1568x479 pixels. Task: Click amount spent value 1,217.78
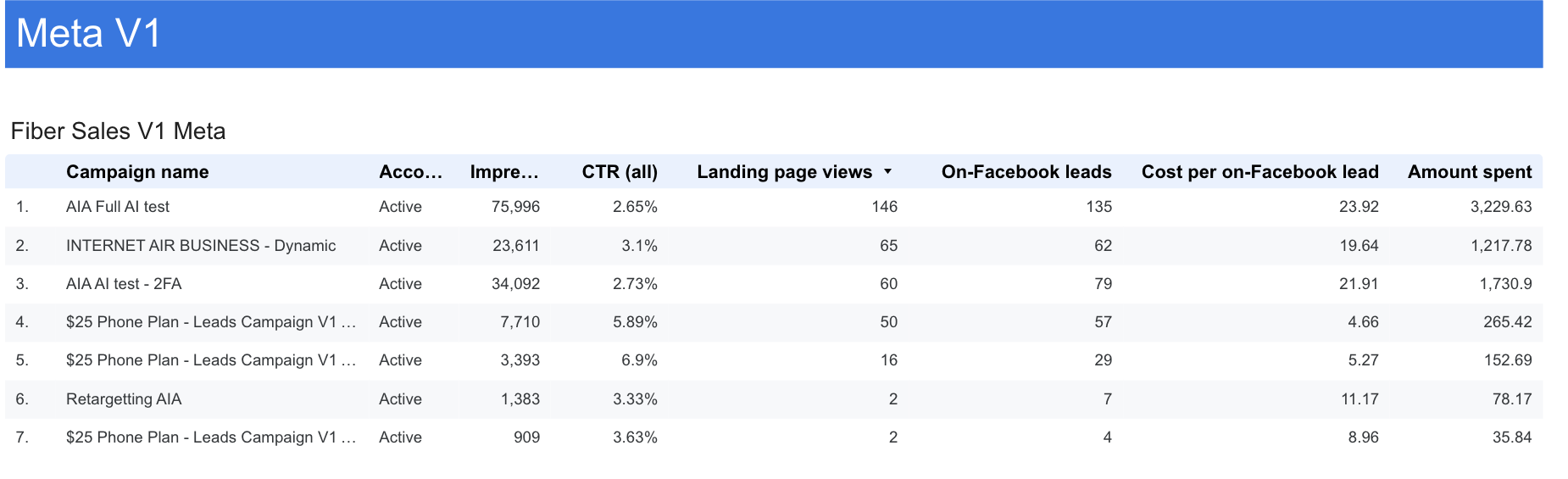tap(1502, 246)
